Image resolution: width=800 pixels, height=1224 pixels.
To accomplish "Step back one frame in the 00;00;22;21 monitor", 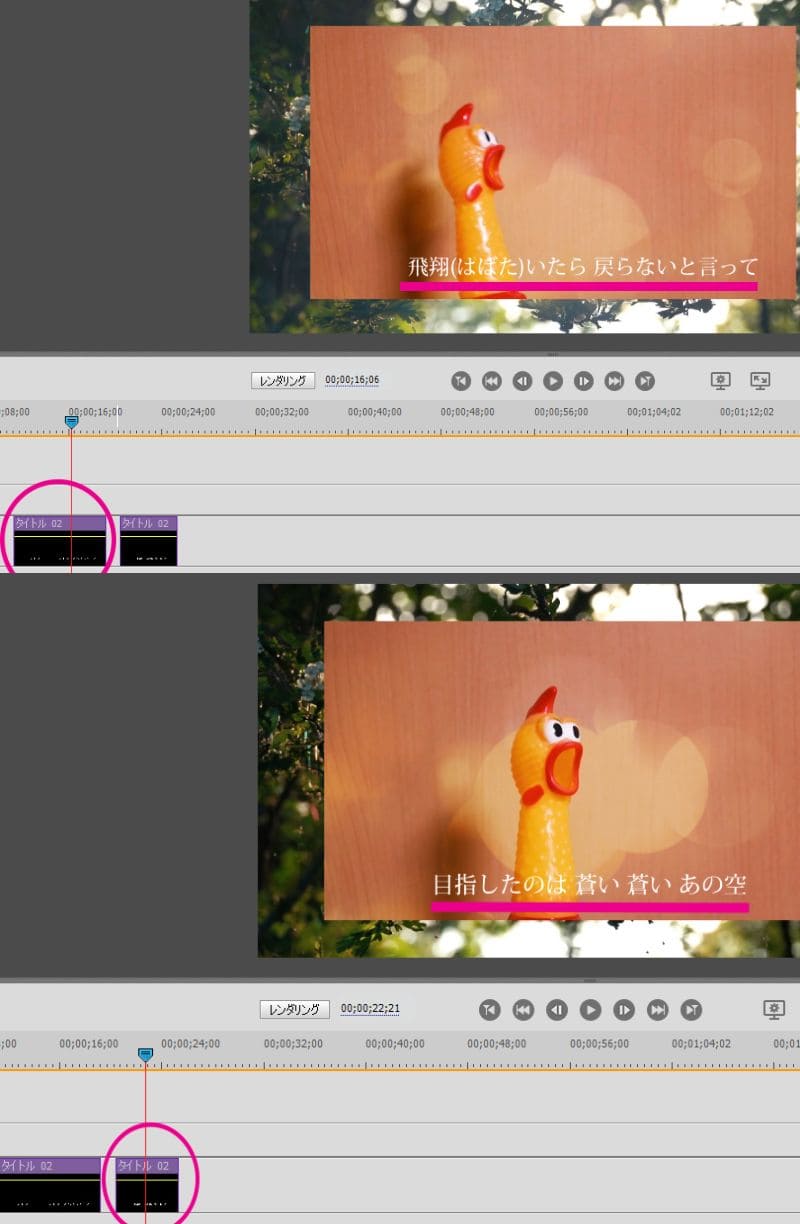I will (x=557, y=1010).
